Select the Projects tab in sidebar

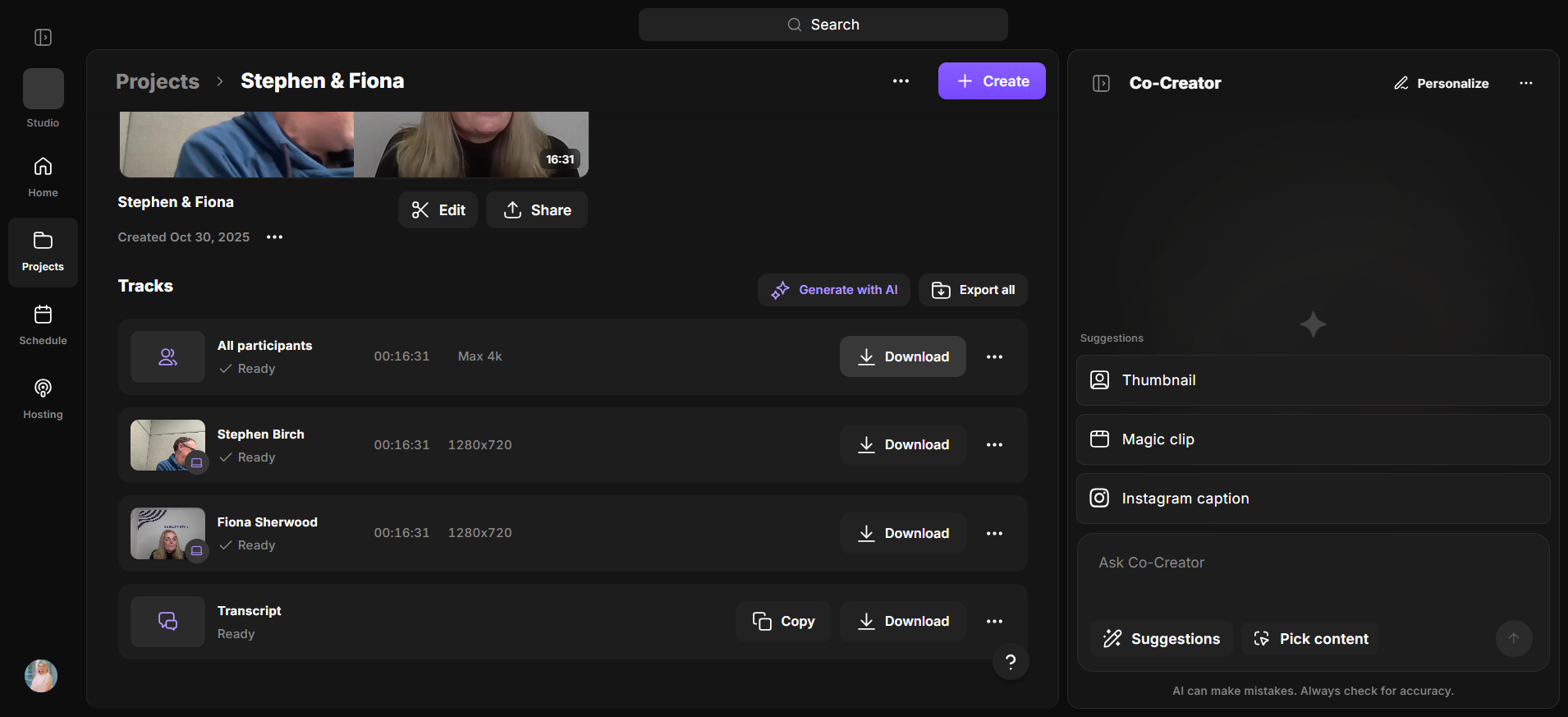[x=43, y=252]
